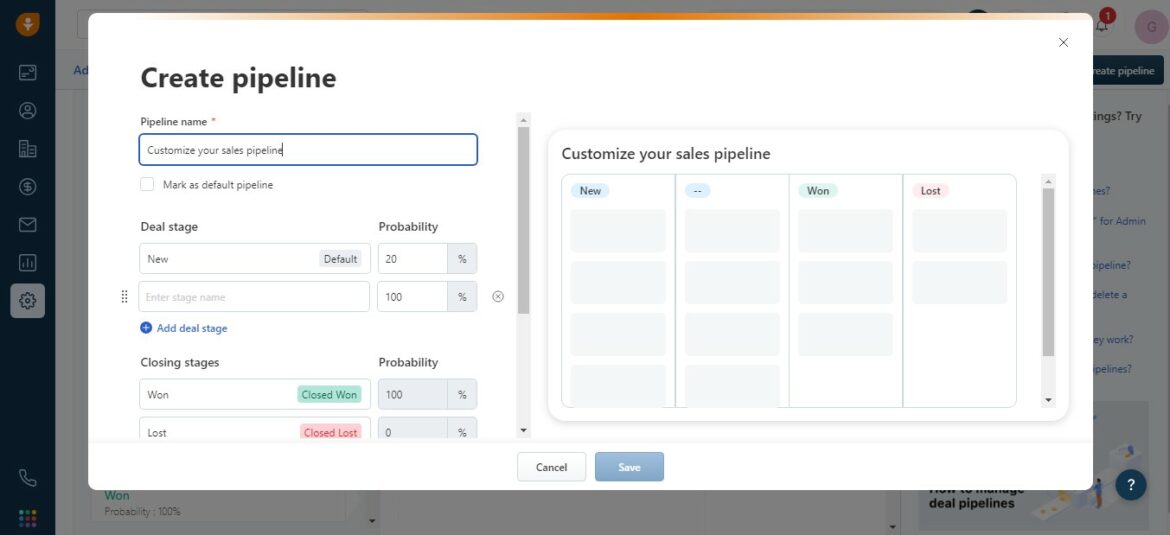
Task: Click the form scrollbar down arrow
Action: 523,431
